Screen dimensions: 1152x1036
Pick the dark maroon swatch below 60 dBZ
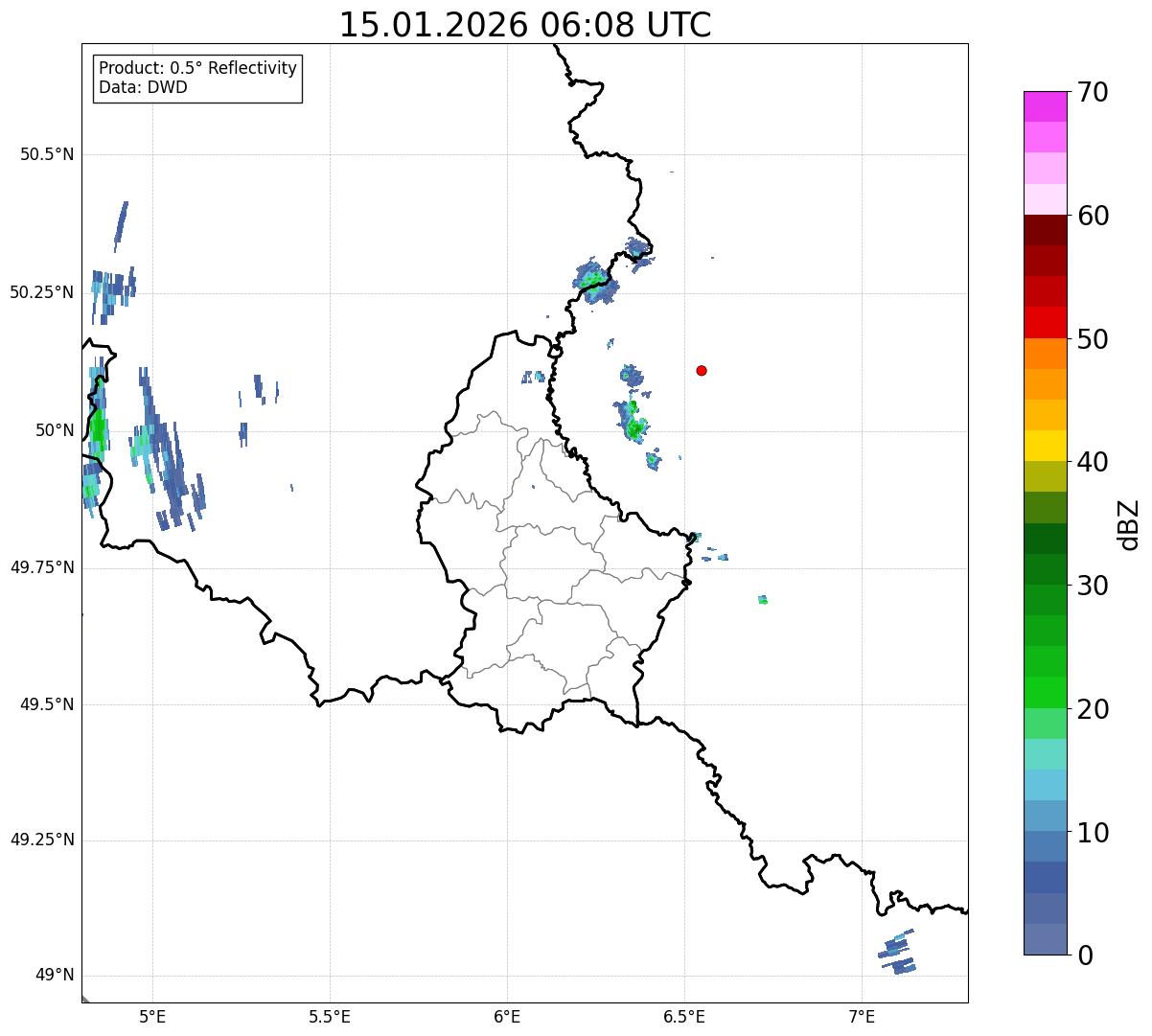(x=1045, y=230)
